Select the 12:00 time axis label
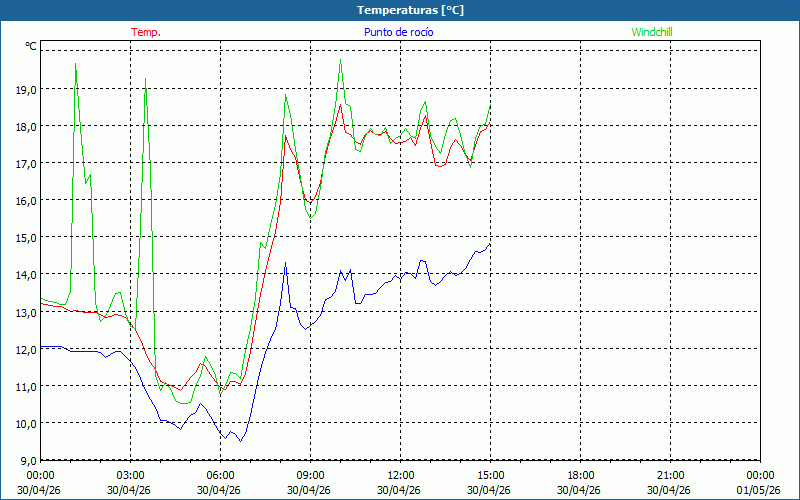The width and height of the screenshot is (800, 500). coord(401,475)
